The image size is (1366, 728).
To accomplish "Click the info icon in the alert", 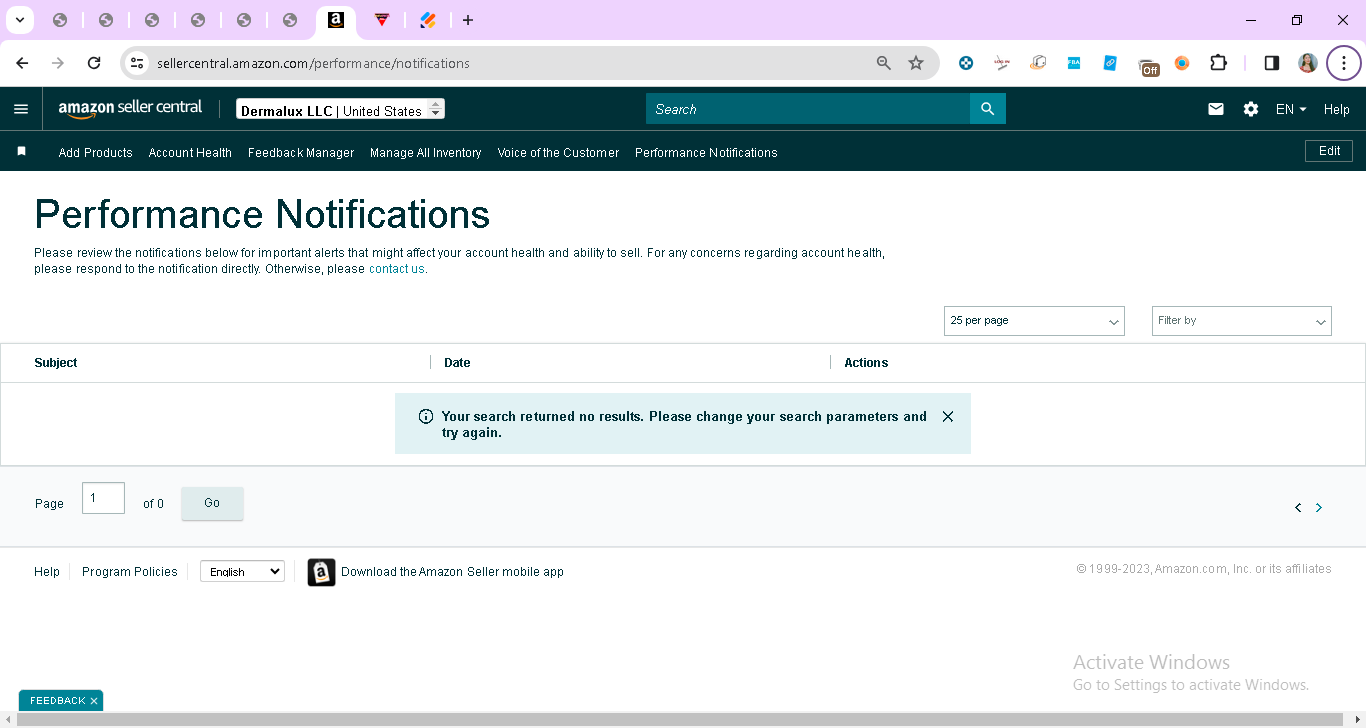I will [x=425, y=416].
